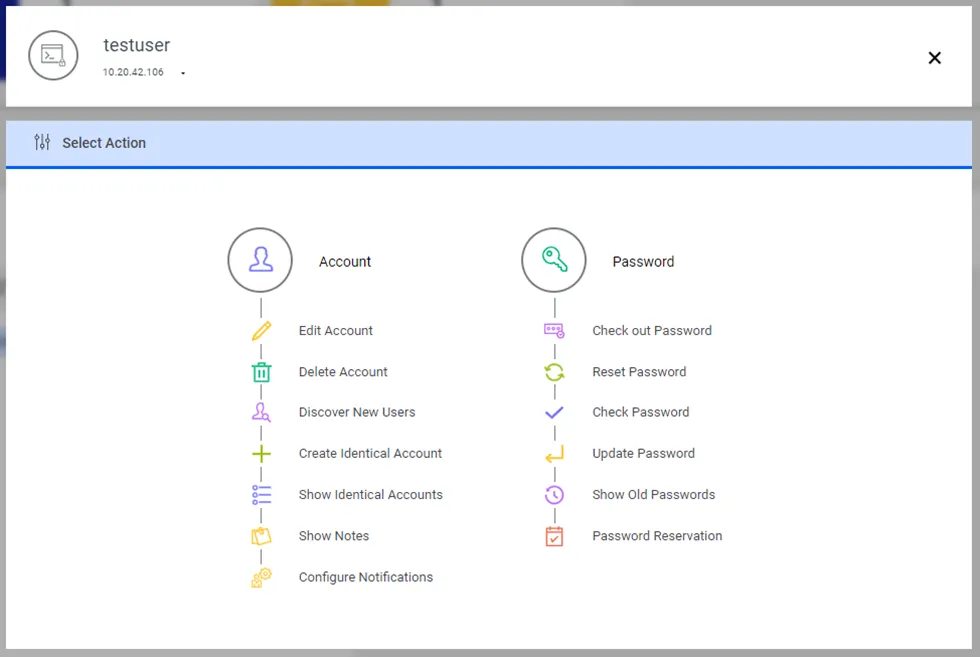Screen dimensions: 980x657
Task: Close the testuser dialog with the X
Action: 934,58
